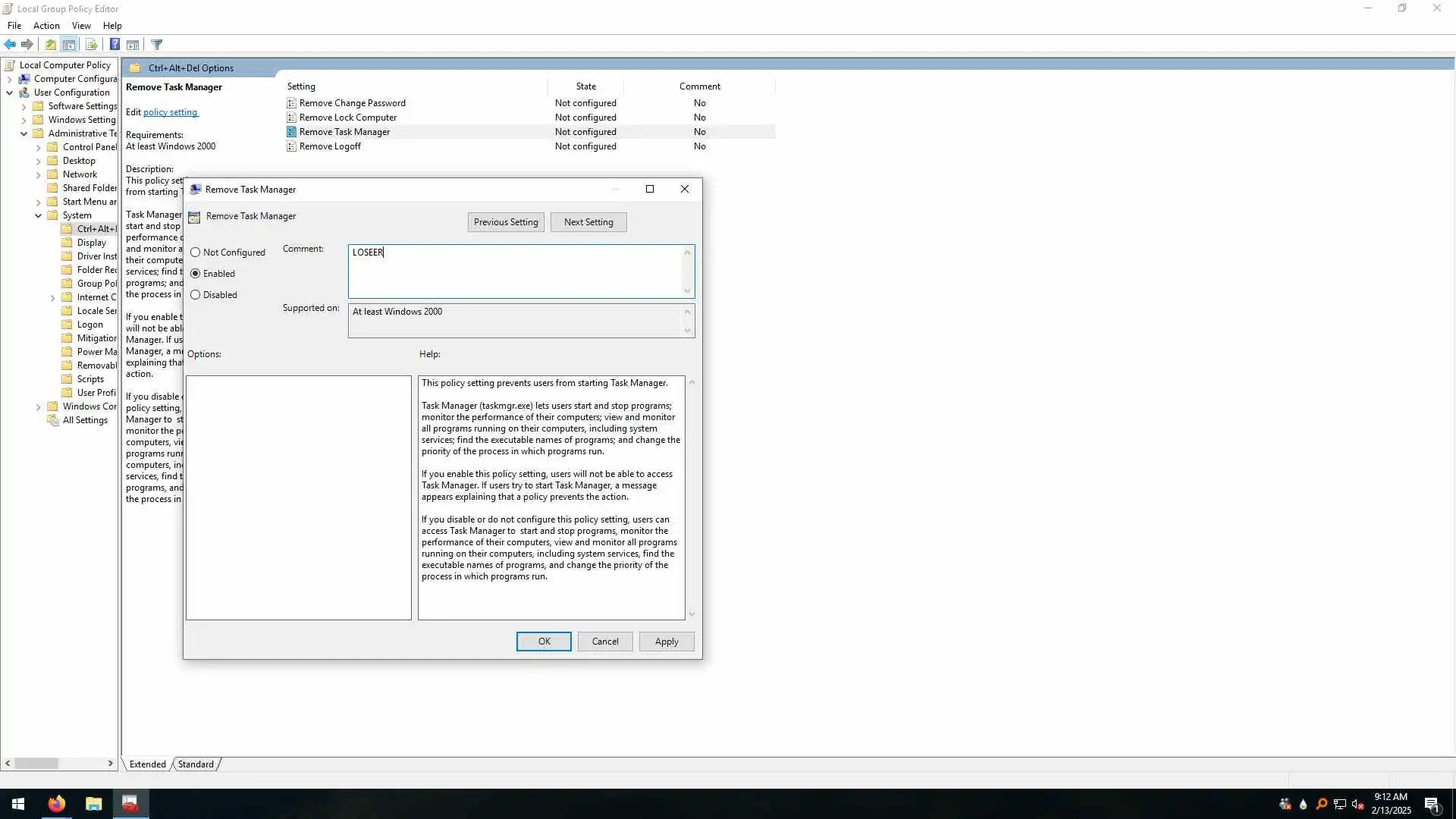Image resolution: width=1456 pixels, height=819 pixels.
Task: Click the Export List toolbar icon
Action: tap(92, 45)
